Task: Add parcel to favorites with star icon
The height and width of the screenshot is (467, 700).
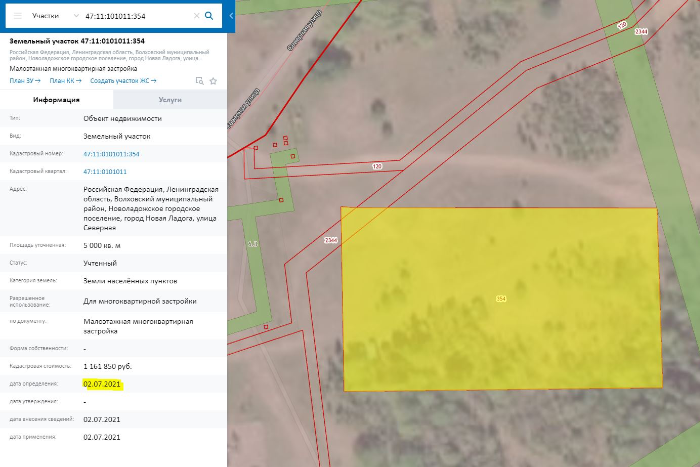Action: click(x=213, y=80)
